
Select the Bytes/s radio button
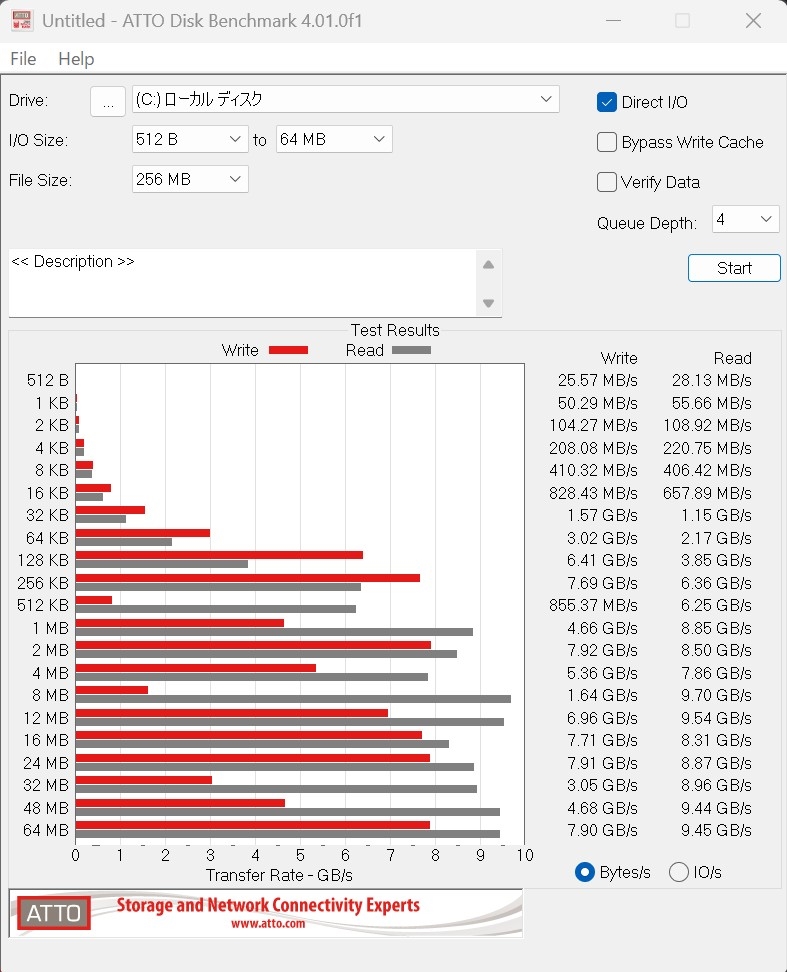584,872
